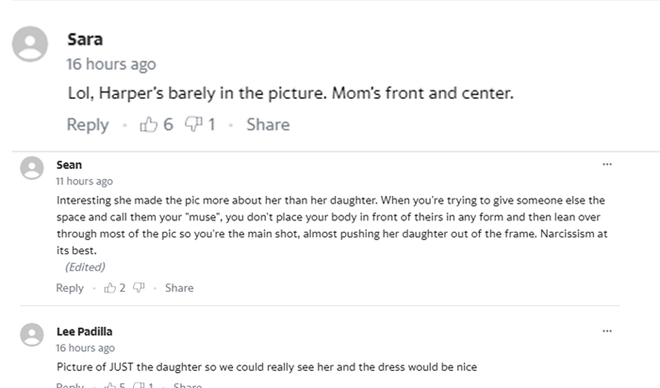Open more options menu on Sean's comment

(x=607, y=164)
